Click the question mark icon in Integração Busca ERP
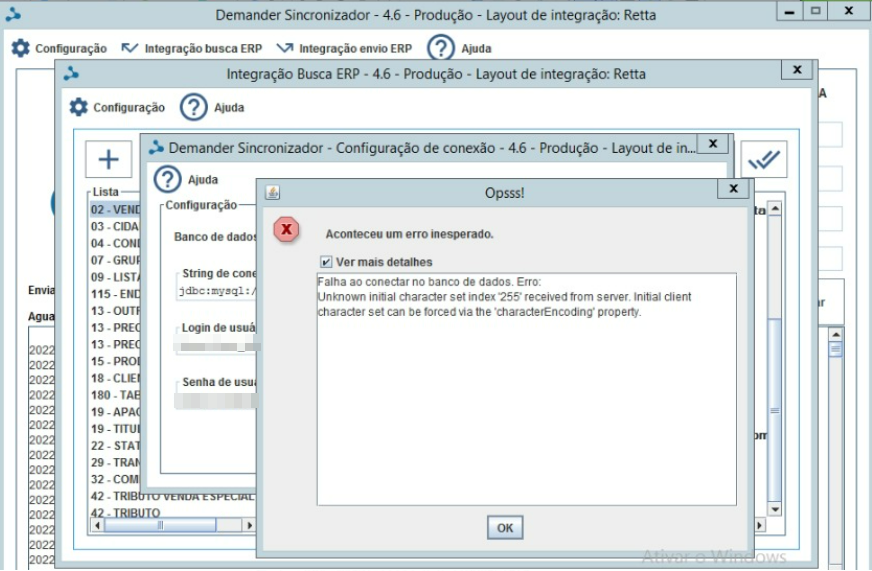872x571 pixels. pos(194,107)
